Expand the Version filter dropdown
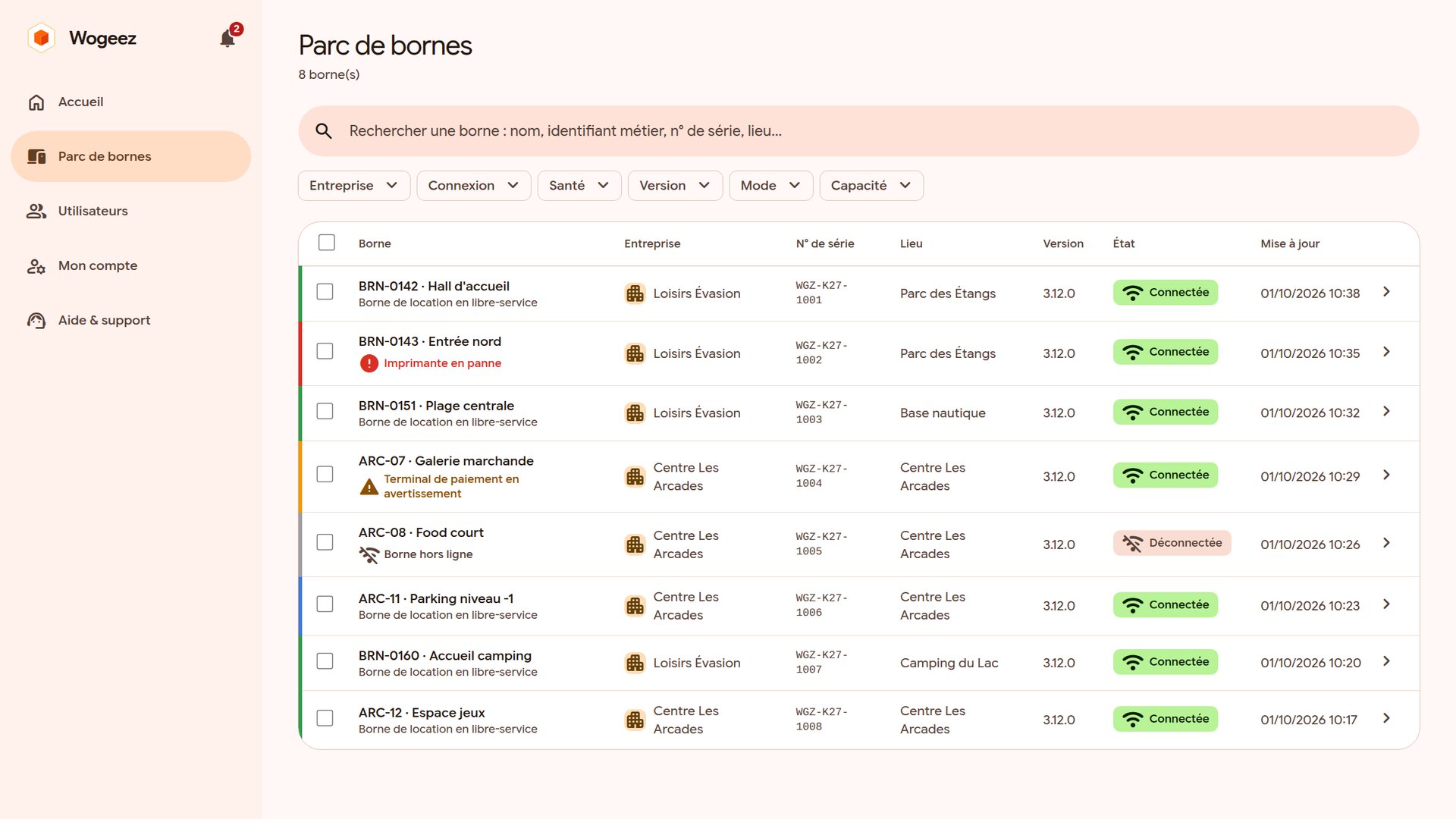1456x819 pixels. [675, 186]
